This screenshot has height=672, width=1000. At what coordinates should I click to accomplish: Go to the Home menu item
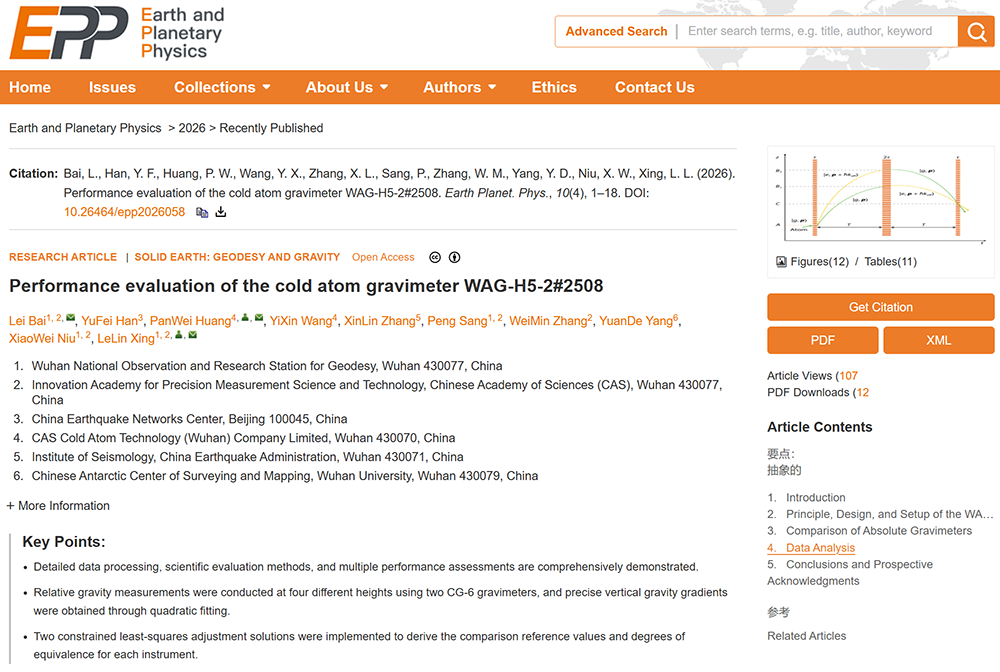(30, 87)
